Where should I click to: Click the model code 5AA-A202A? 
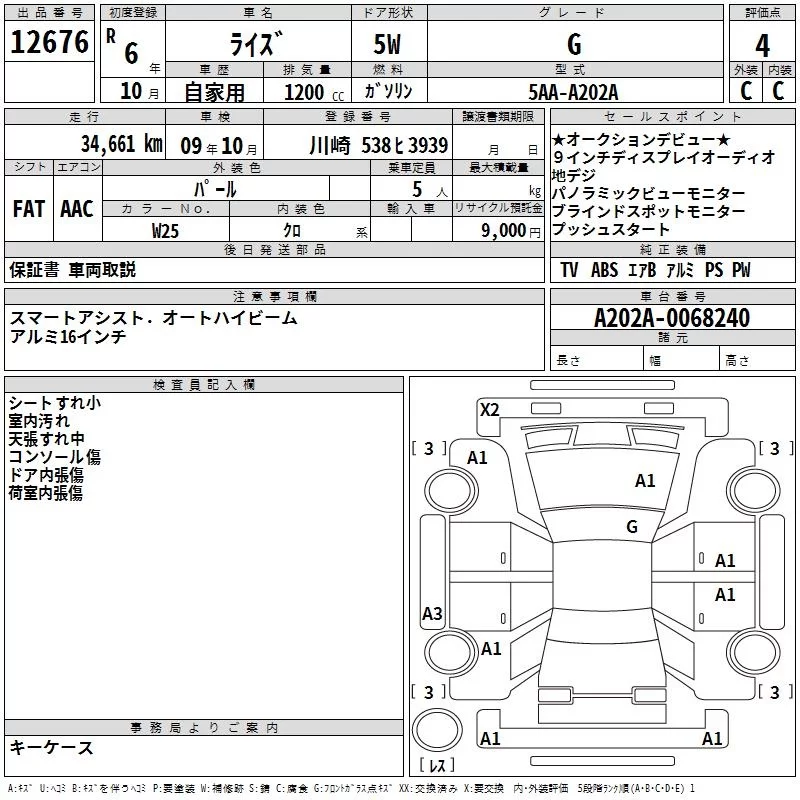[x=573, y=92]
